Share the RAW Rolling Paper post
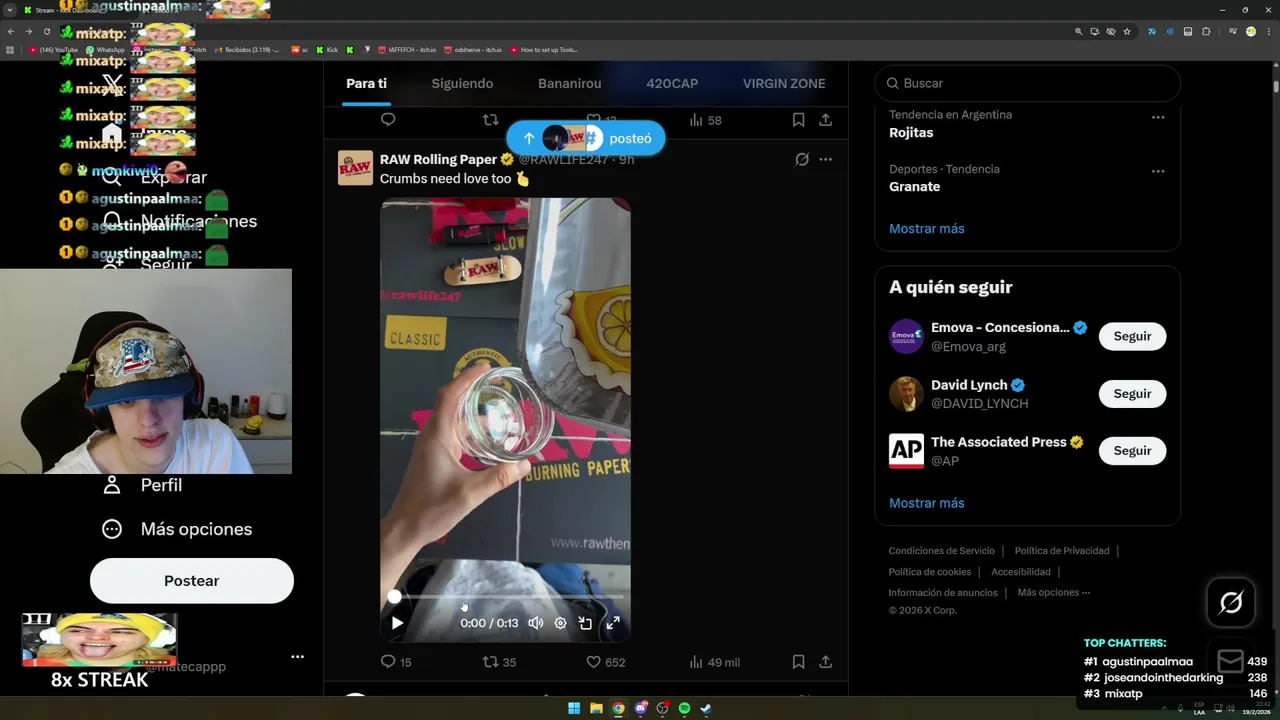The width and height of the screenshot is (1280, 720). pos(825,662)
